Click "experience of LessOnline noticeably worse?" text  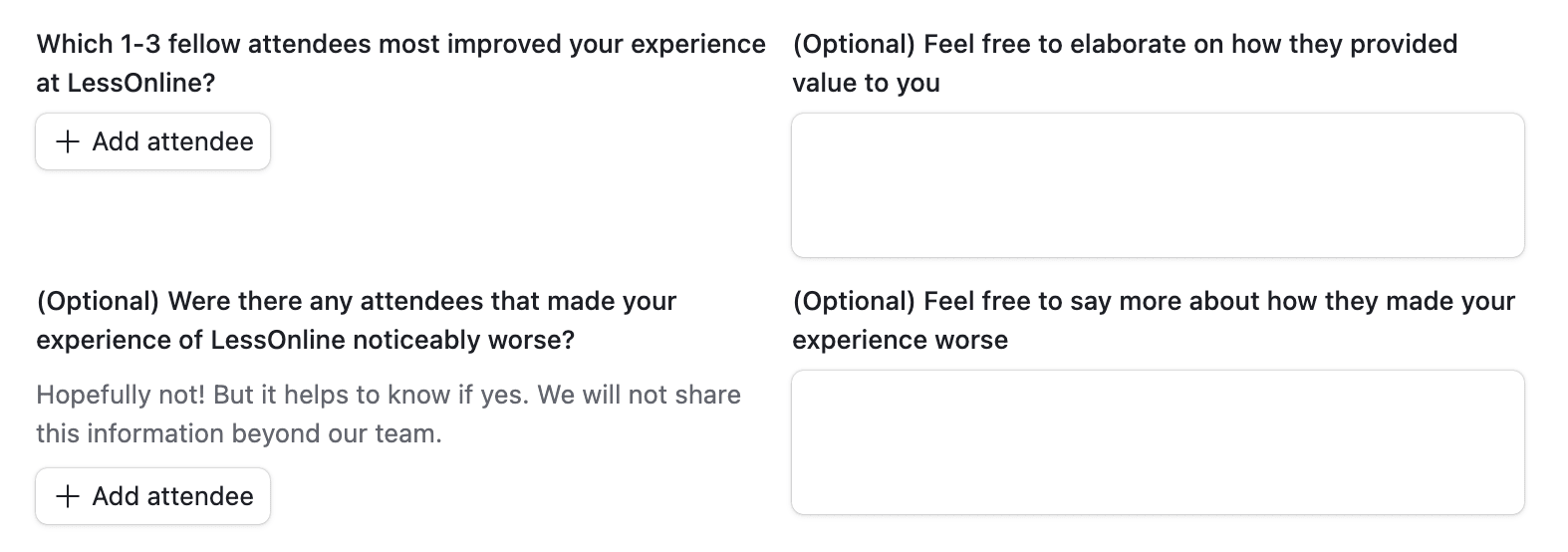pos(305,341)
